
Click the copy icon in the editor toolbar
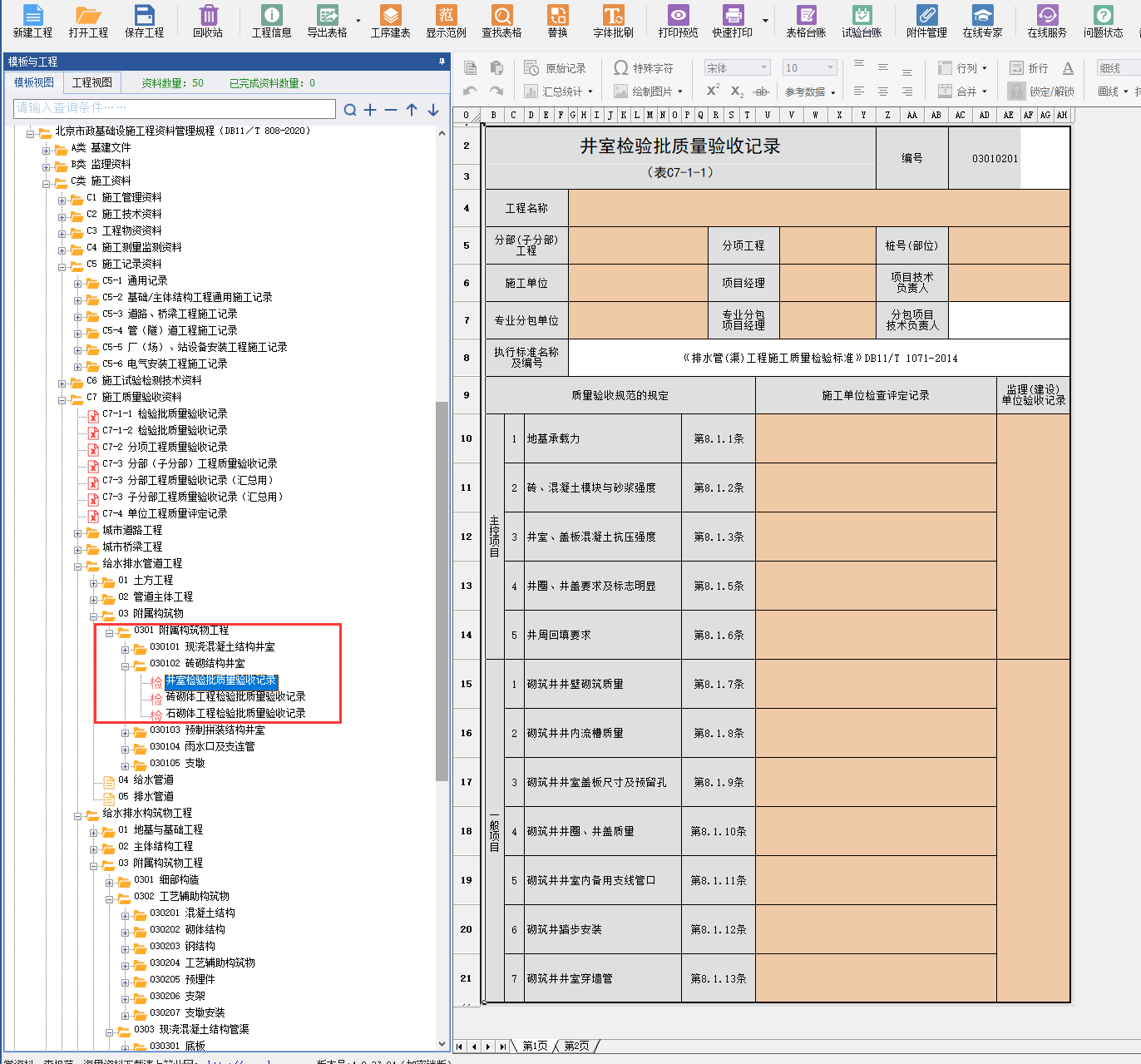coord(471,68)
